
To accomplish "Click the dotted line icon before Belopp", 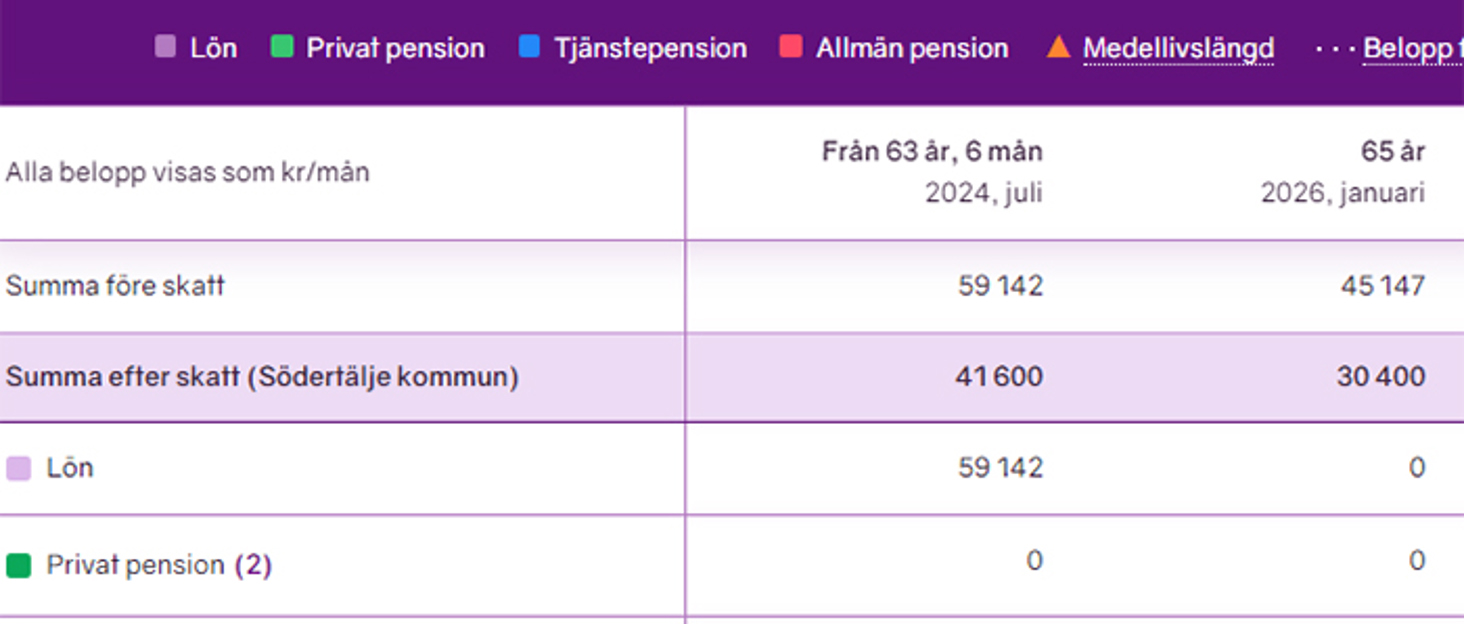I will (1334, 48).
